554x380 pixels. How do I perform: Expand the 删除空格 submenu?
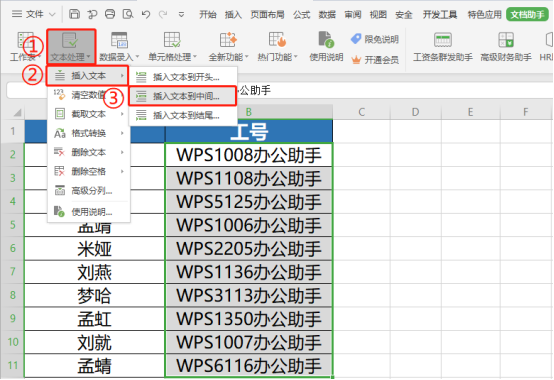(89, 171)
